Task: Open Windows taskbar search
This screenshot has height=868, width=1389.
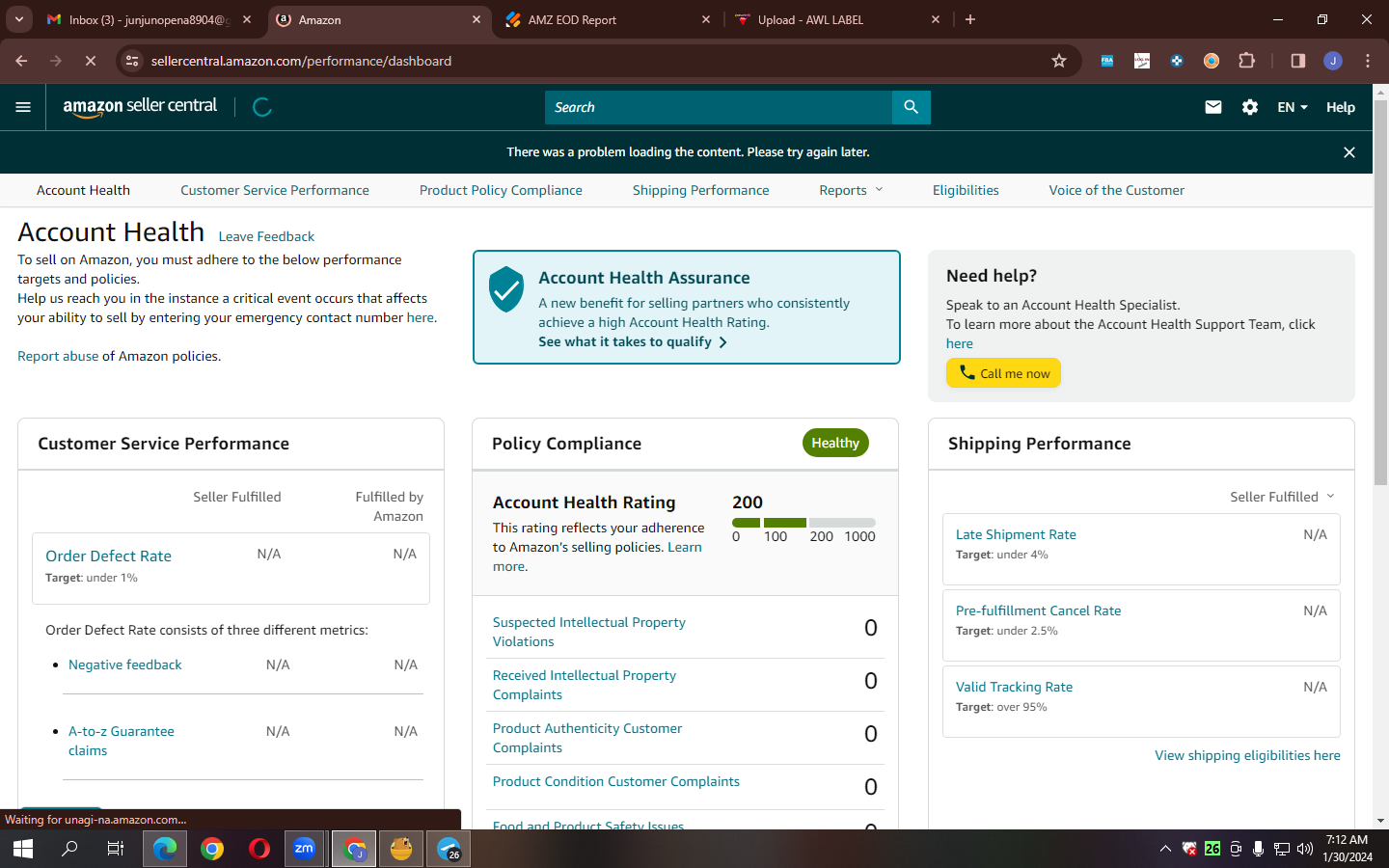Action: (69, 849)
